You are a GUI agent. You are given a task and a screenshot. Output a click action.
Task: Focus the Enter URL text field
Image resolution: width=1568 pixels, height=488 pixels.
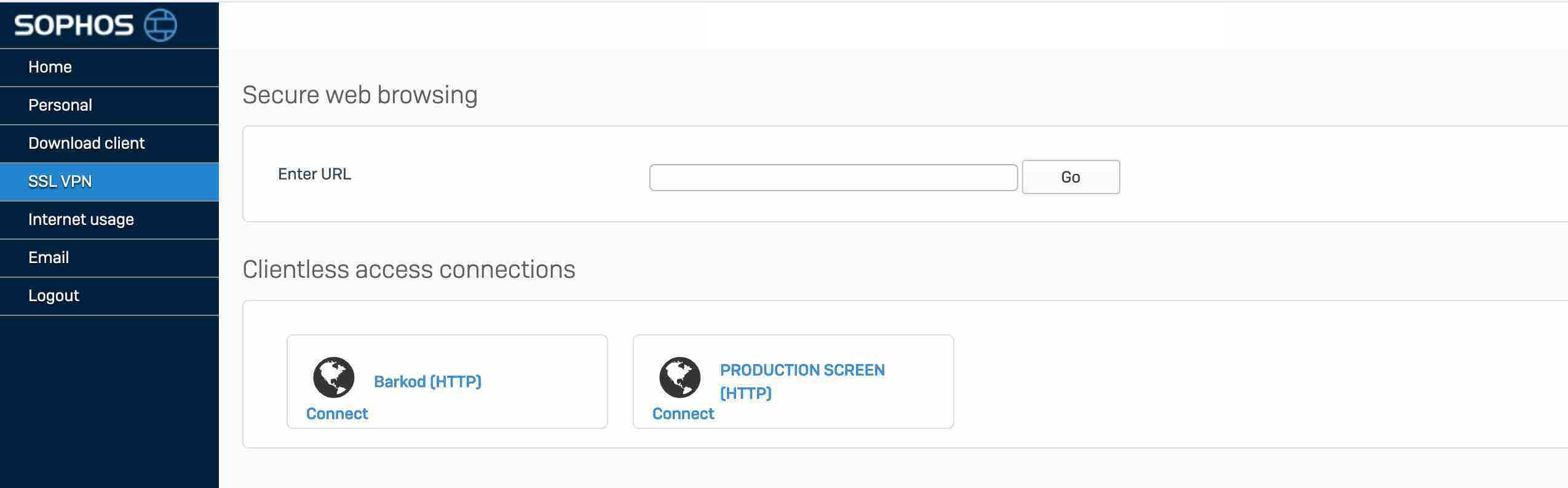coord(833,178)
